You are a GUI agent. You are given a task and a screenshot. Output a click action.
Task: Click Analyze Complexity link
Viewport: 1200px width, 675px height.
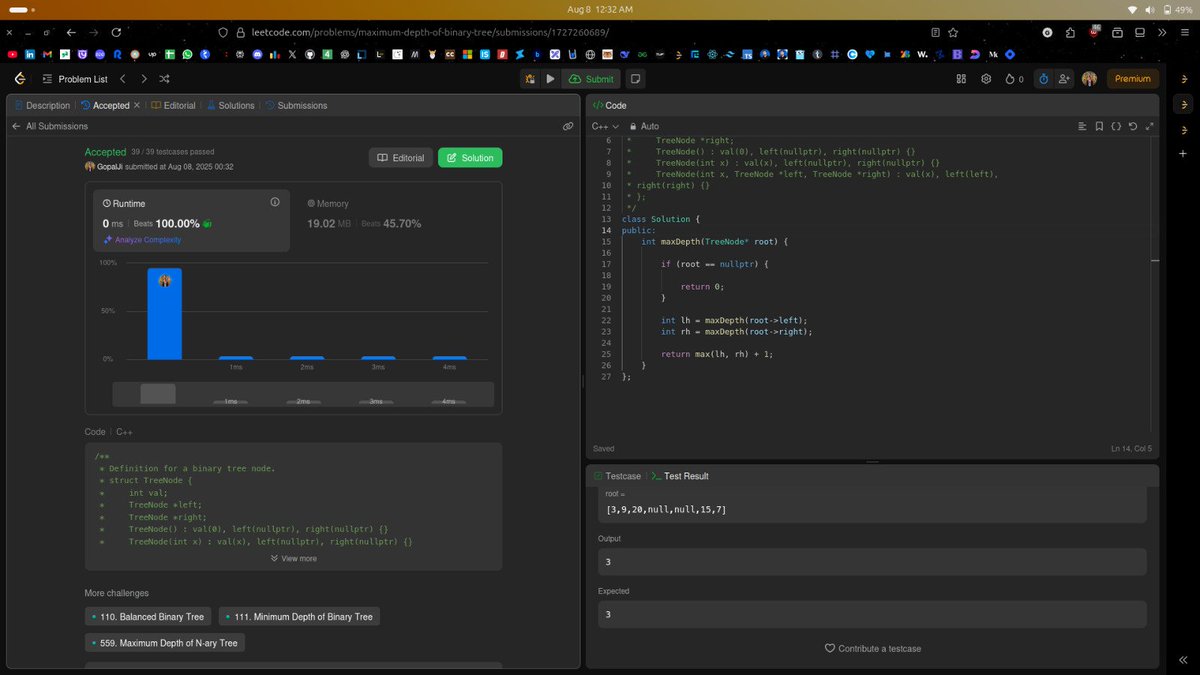pyautogui.click(x=142, y=240)
